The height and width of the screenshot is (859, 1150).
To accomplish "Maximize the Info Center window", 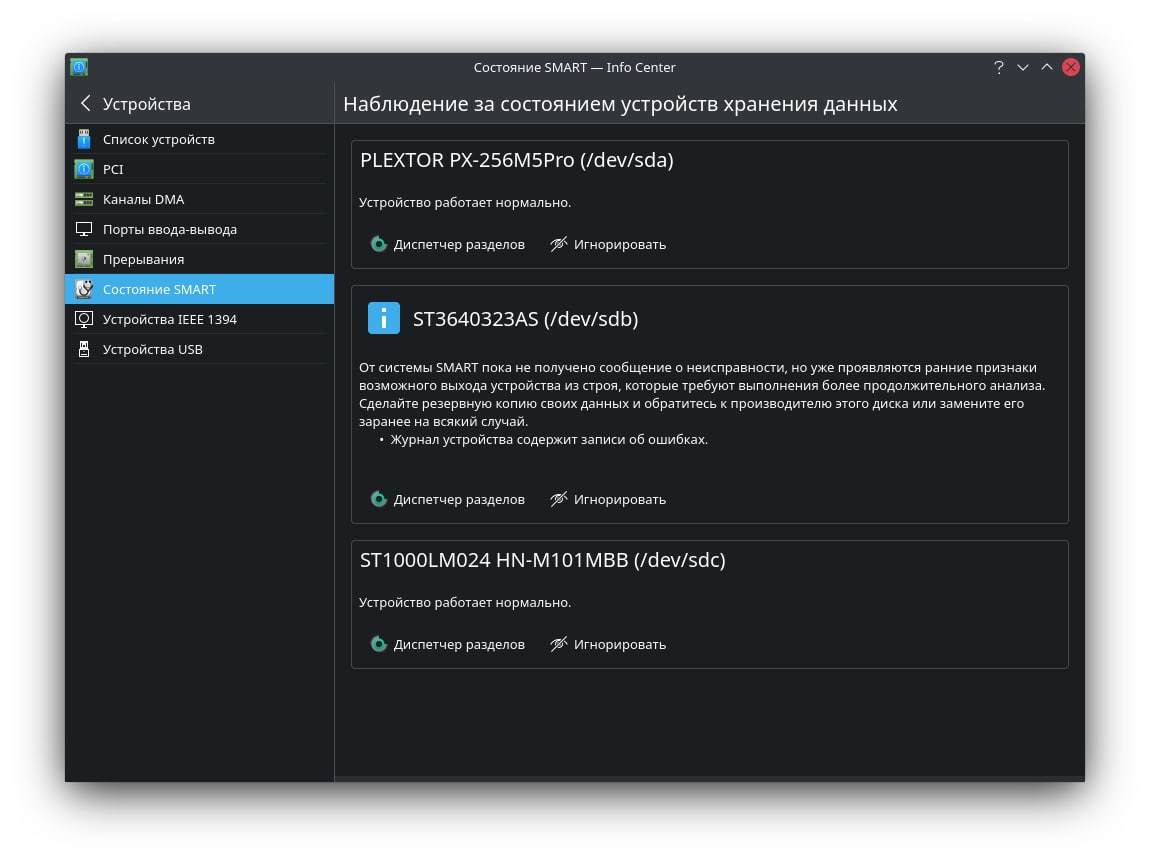I will (x=1047, y=67).
